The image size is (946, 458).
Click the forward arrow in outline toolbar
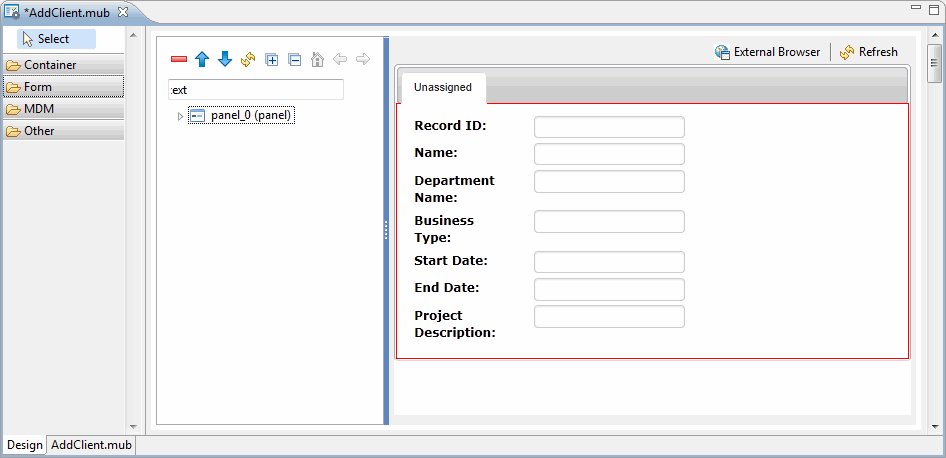[363, 59]
